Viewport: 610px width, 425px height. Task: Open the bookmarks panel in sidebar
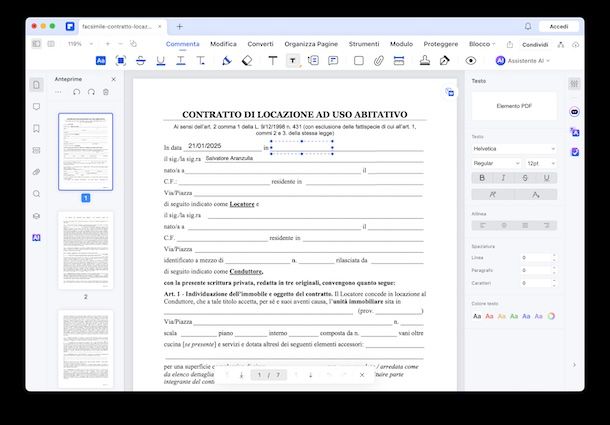[x=37, y=128]
